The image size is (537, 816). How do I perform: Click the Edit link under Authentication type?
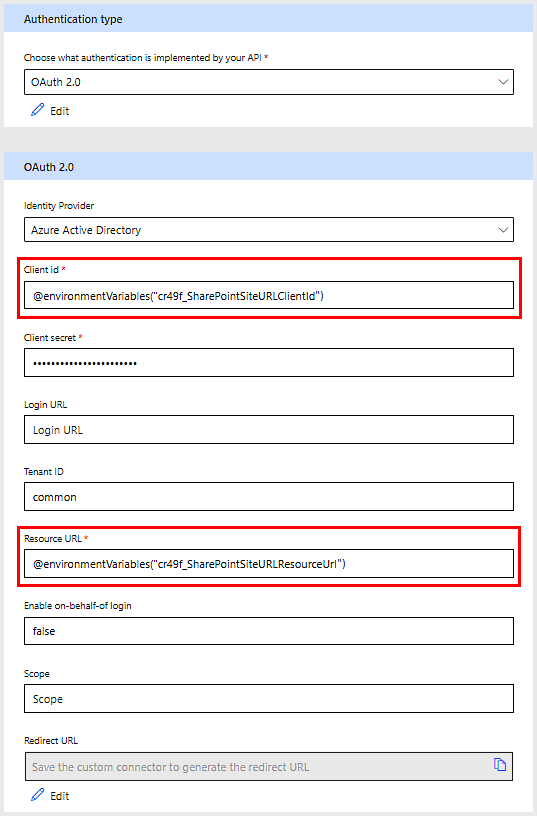point(59,111)
